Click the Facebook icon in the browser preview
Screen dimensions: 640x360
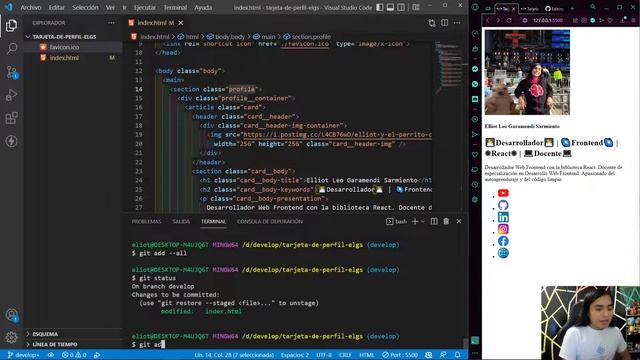[503, 241]
